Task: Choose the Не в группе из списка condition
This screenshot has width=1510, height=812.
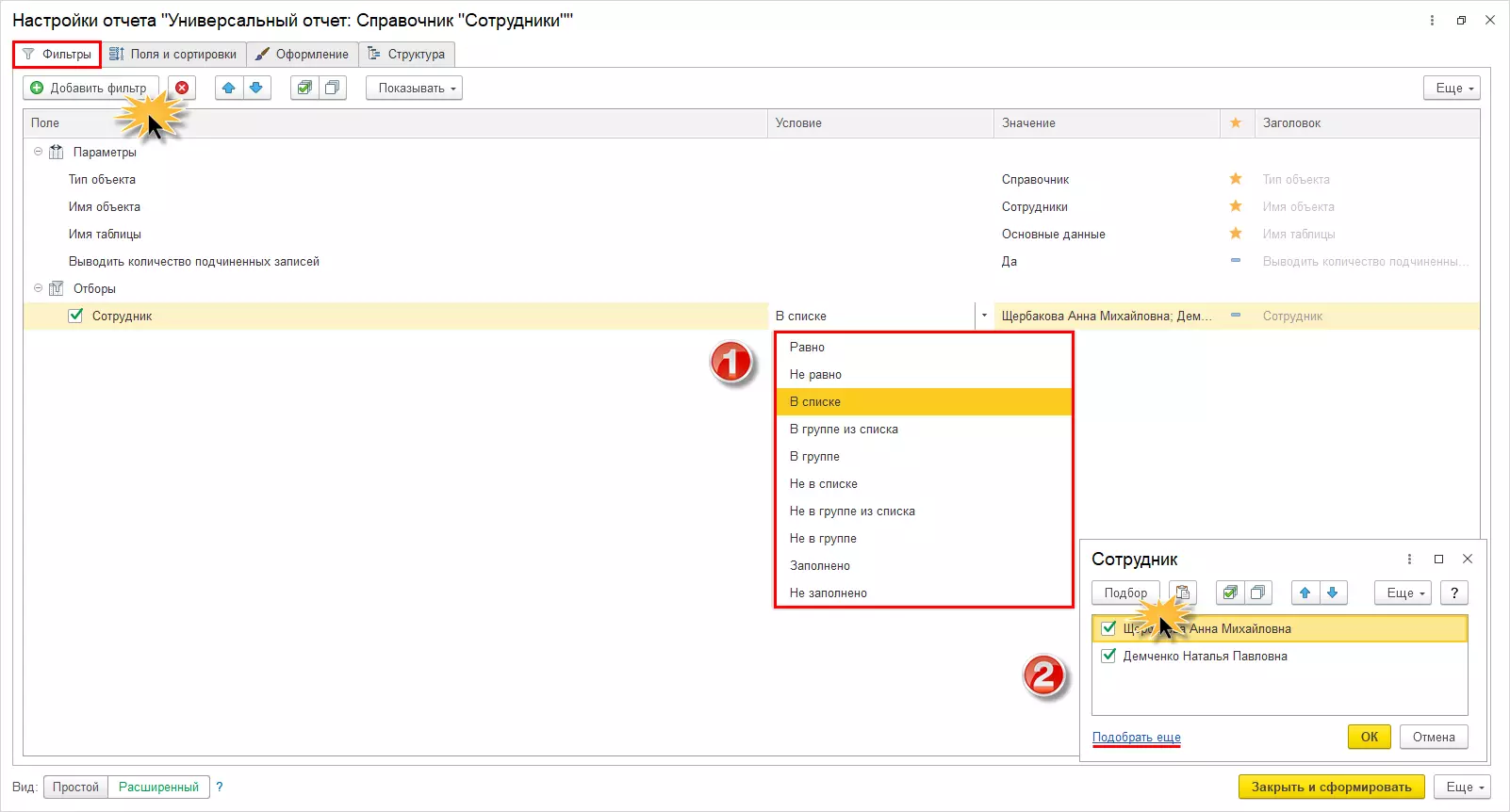Action: (924, 511)
